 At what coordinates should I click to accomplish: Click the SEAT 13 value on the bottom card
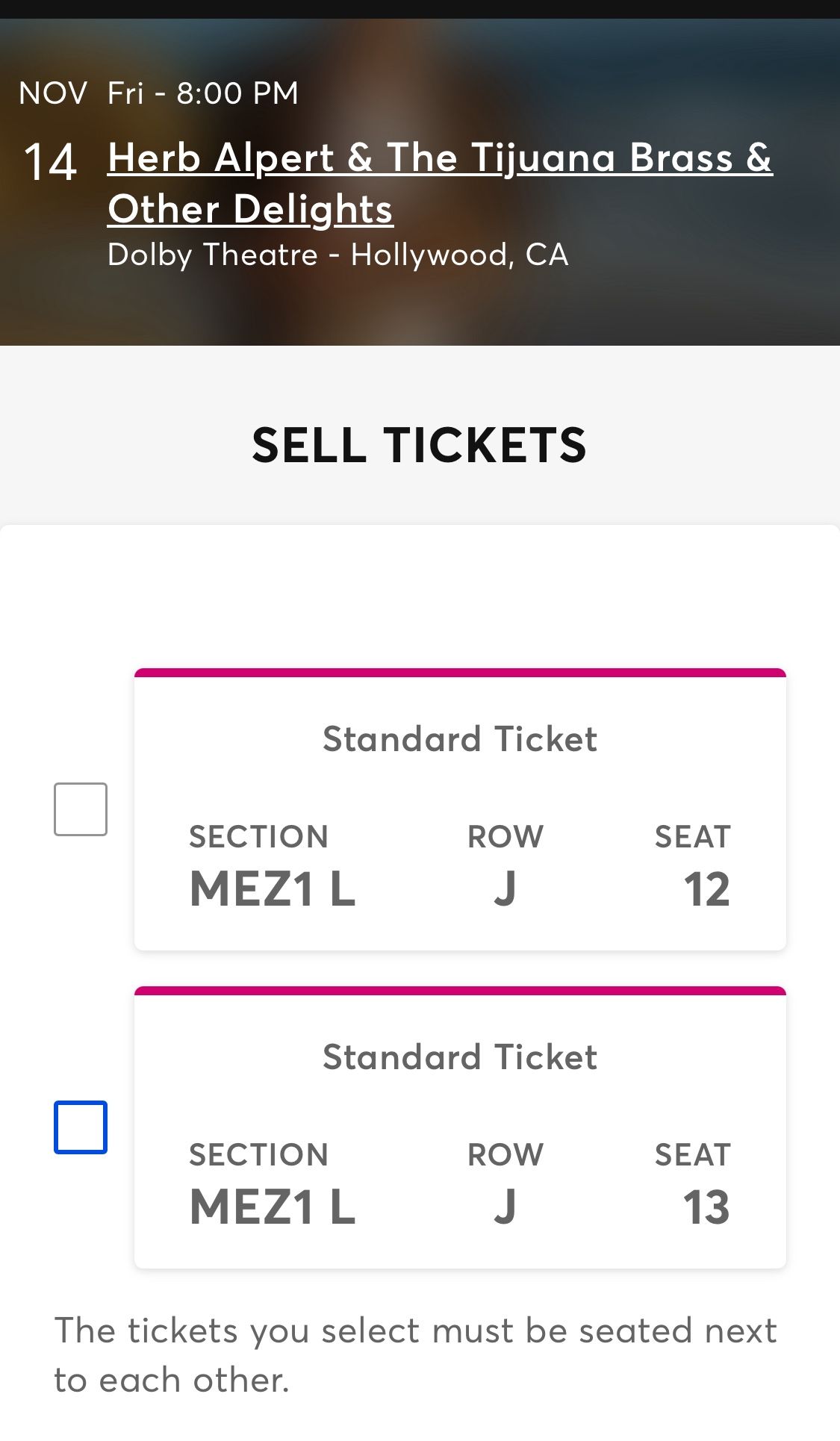point(707,1205)
